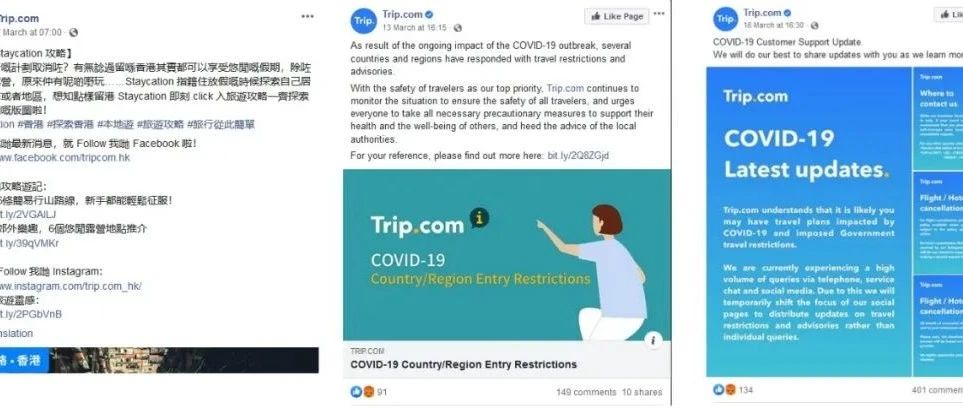Viewport: 963px width, 408px height.
Task: Open the three-dots options on the 13 March post
Action: point(659,14)
